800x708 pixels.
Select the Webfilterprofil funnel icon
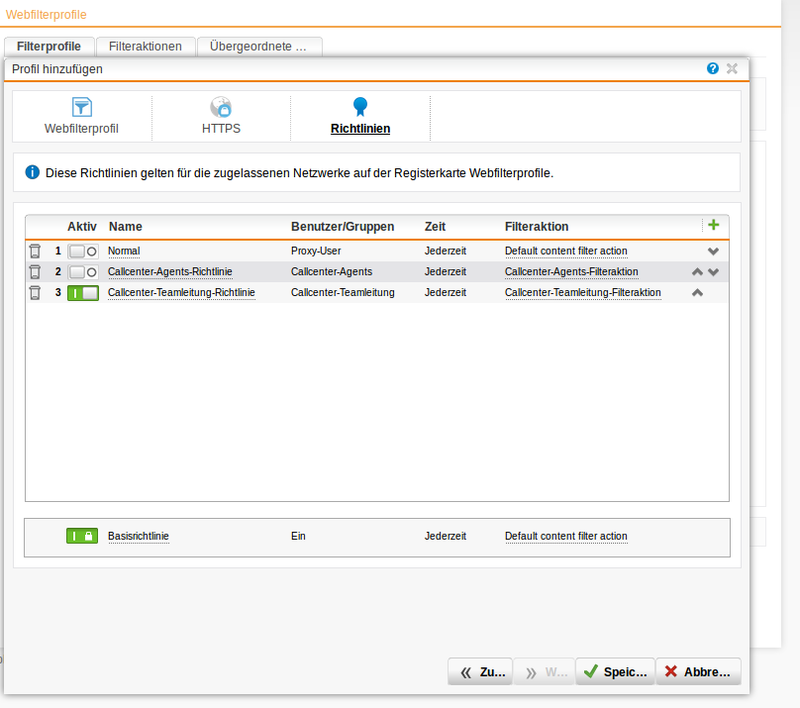tap(81, 108)
